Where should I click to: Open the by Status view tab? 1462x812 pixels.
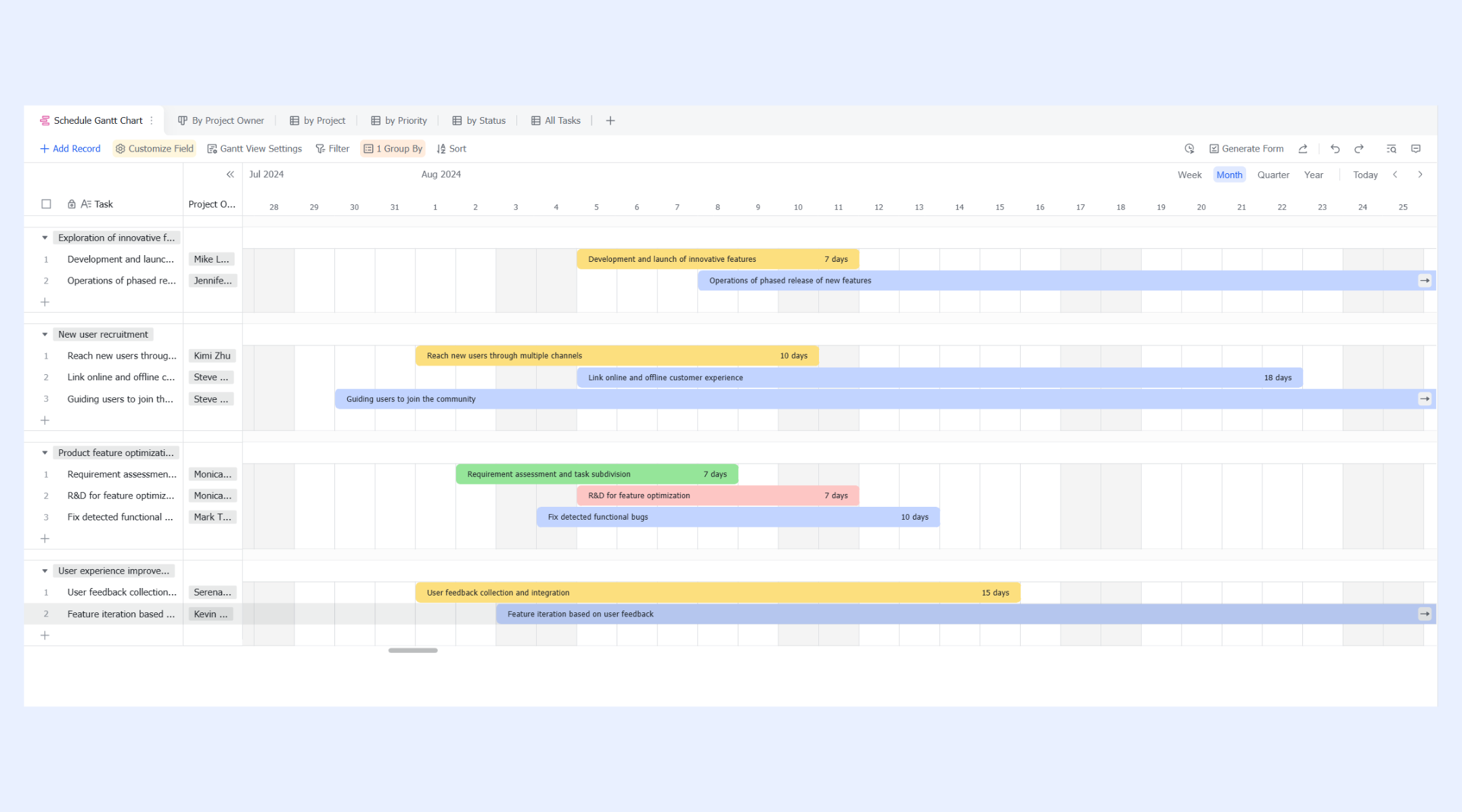click(x=479, y=120)
